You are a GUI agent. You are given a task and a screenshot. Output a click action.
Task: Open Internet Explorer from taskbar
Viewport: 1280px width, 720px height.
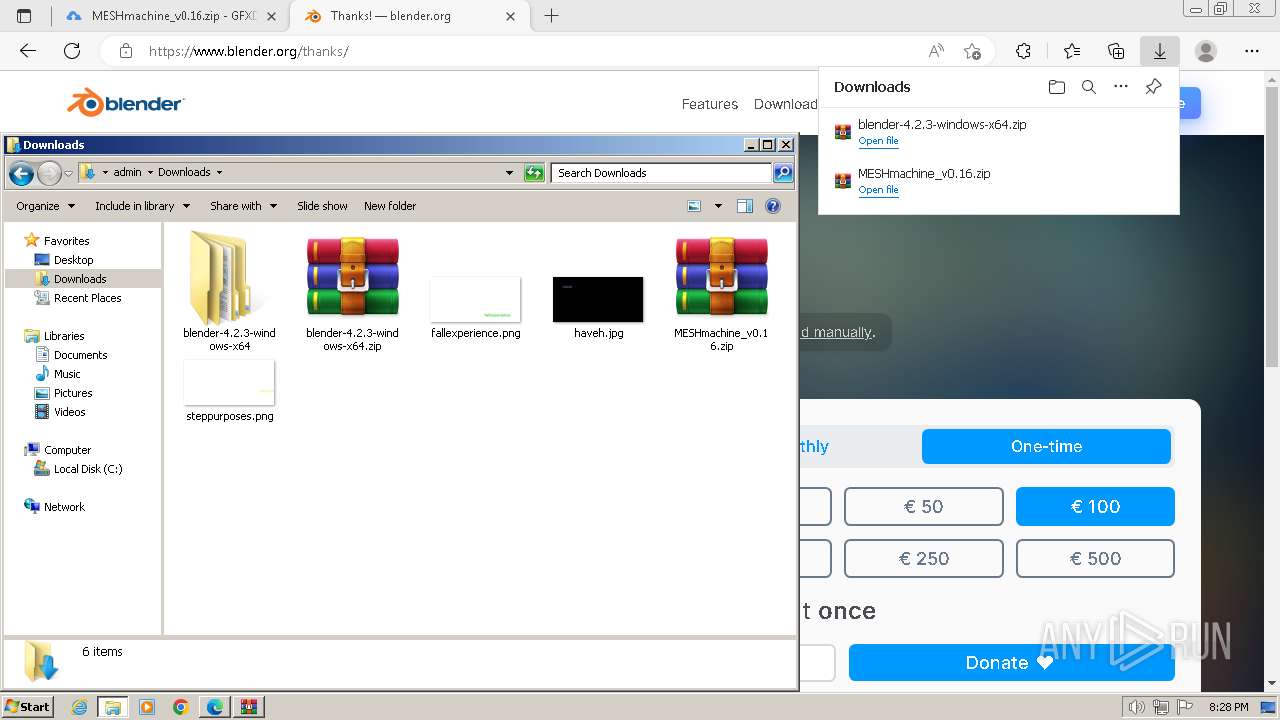(80, 707)
